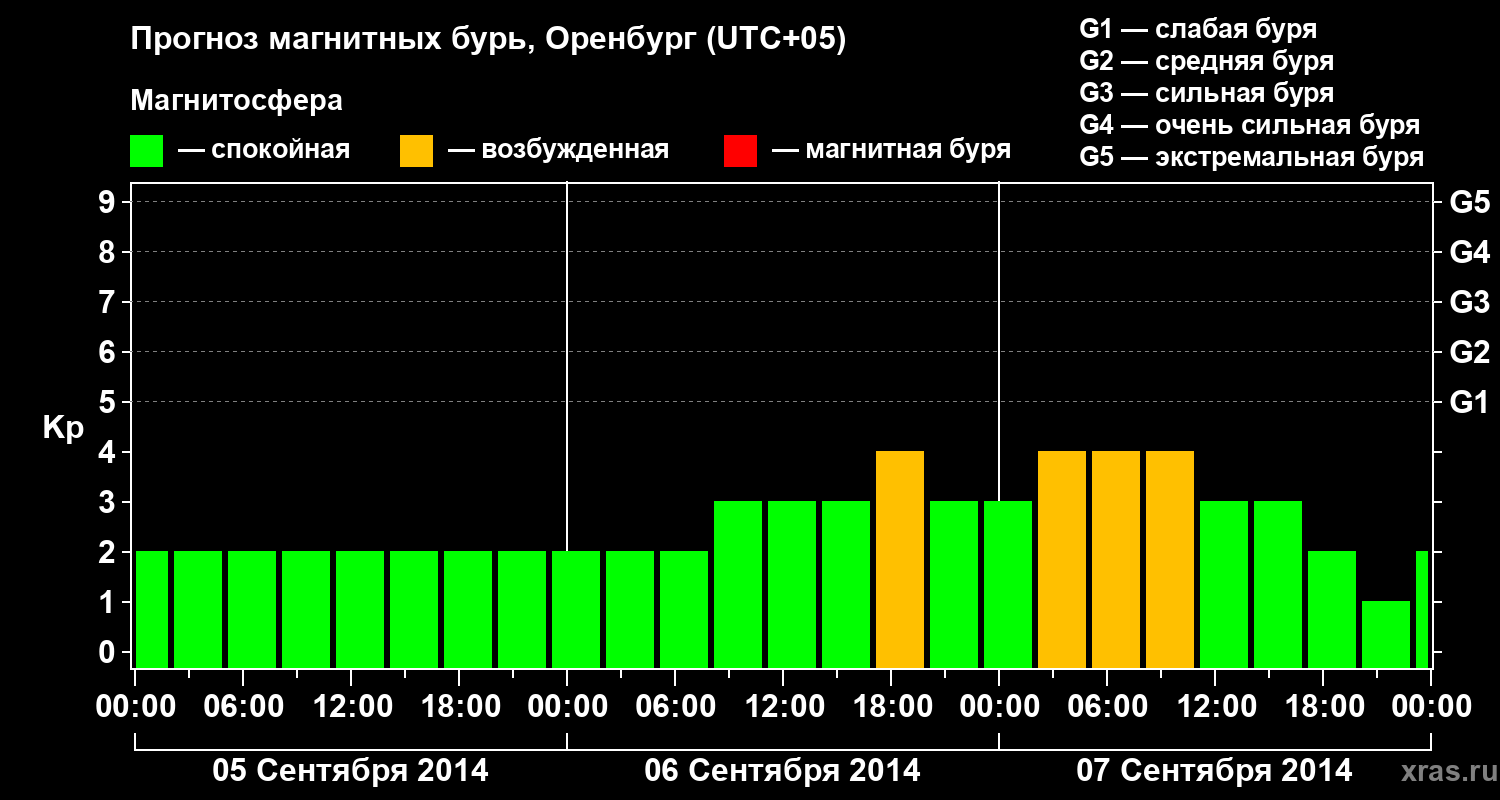Click the '06:00' time label of 07 Сентября

1109,707
